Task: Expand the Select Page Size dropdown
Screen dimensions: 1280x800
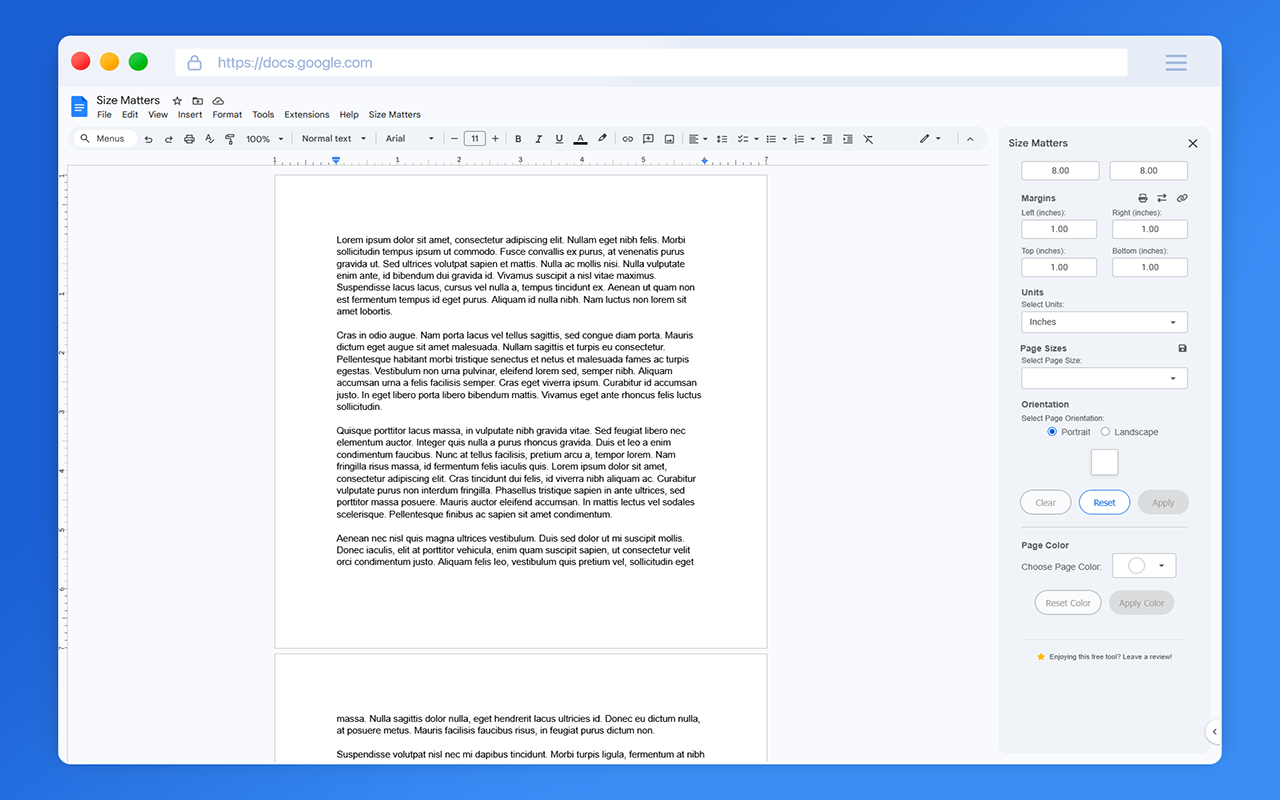Action: [x=1104, y=378]
